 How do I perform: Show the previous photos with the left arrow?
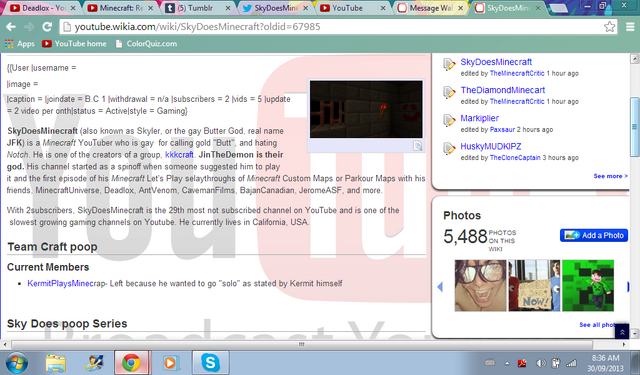[x=440, y=287]
